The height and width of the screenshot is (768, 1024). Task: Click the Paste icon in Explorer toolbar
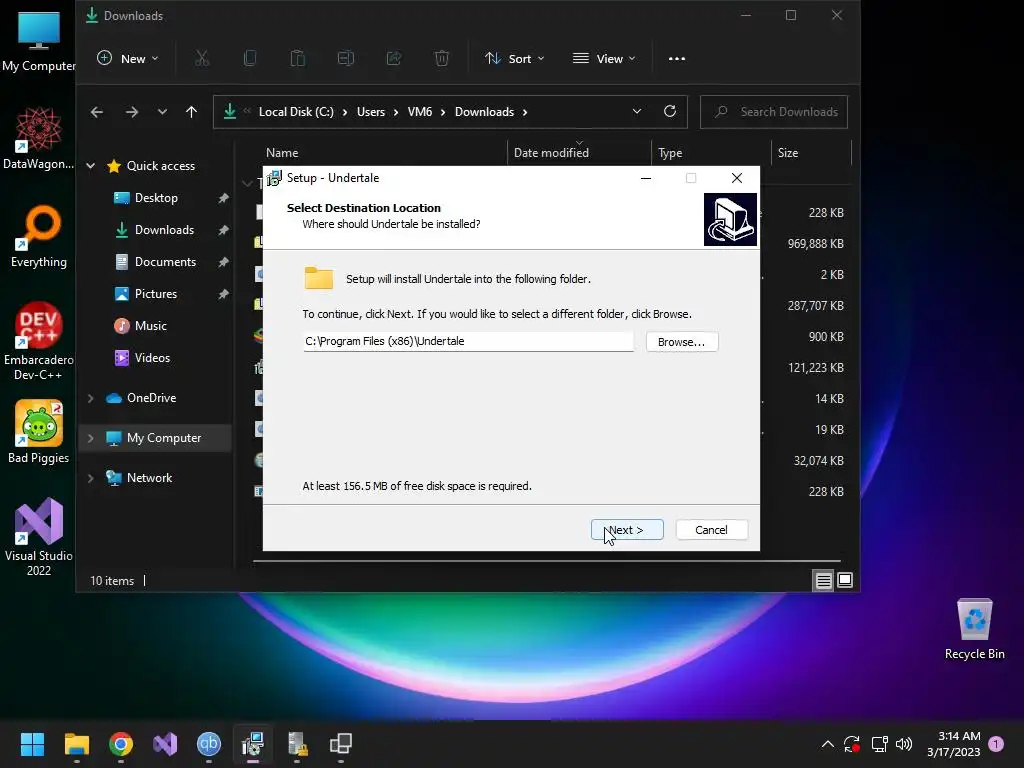pyautogui.click(x=298, y=59)
